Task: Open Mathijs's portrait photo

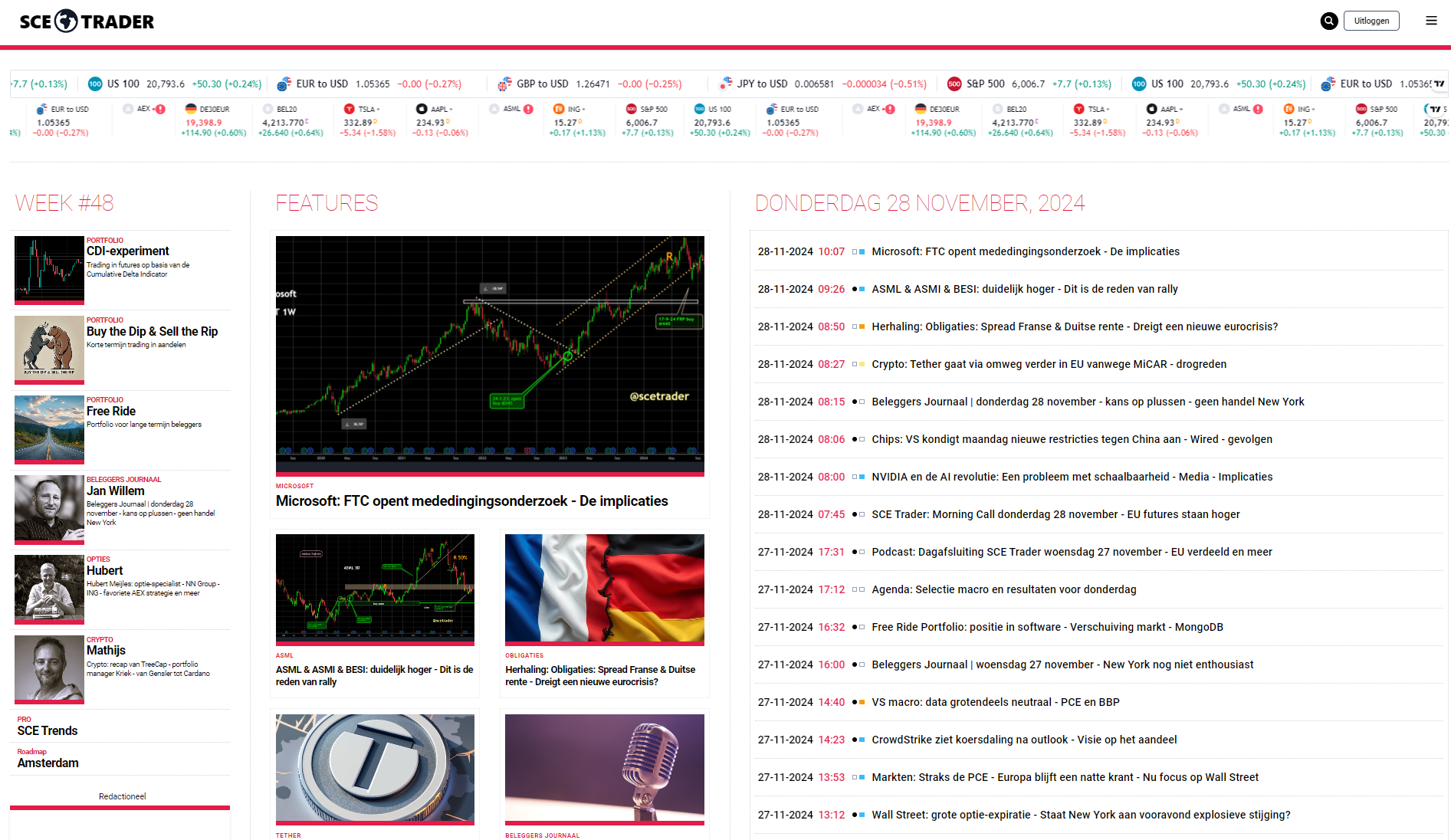Action: coord(49,668)
